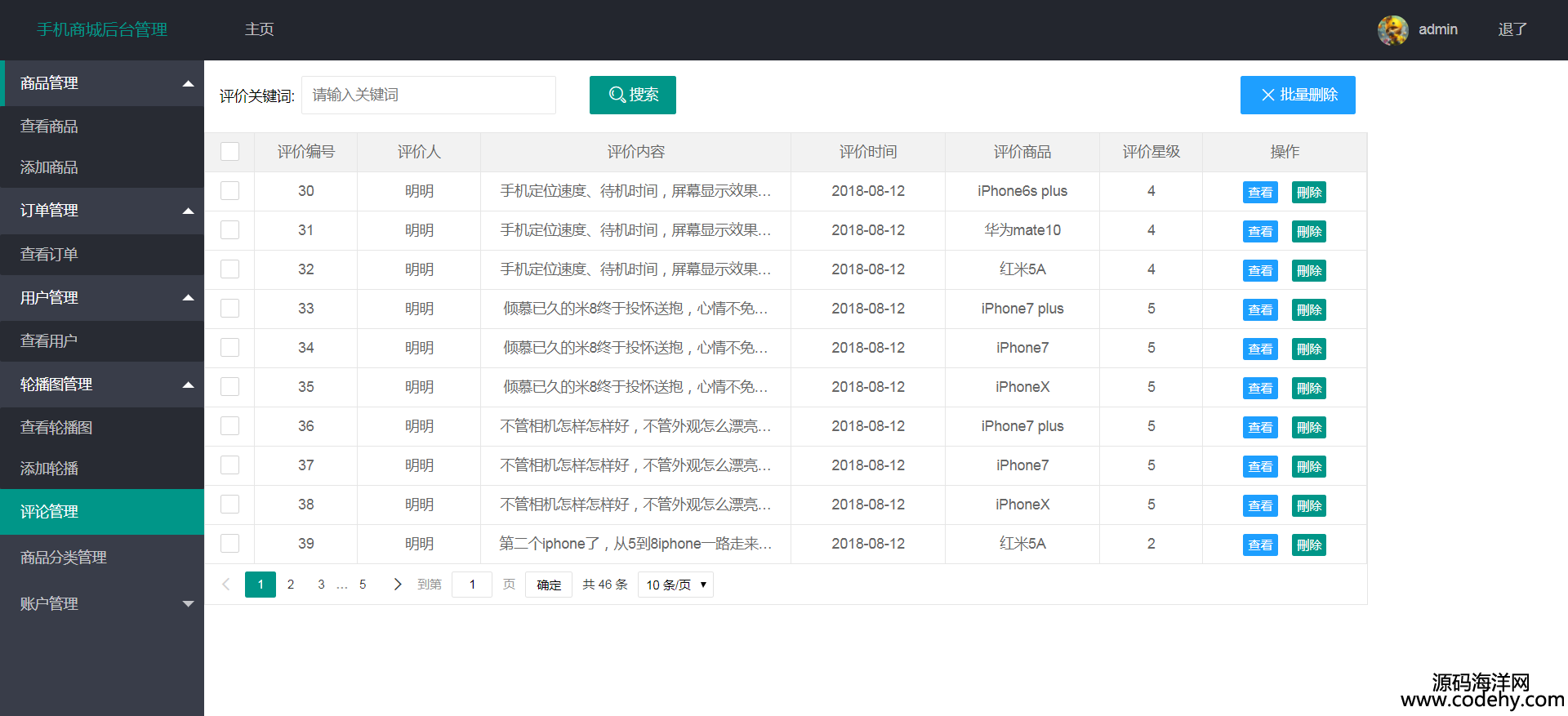
Task: Check the box for review 33
Action: [230, 309]
